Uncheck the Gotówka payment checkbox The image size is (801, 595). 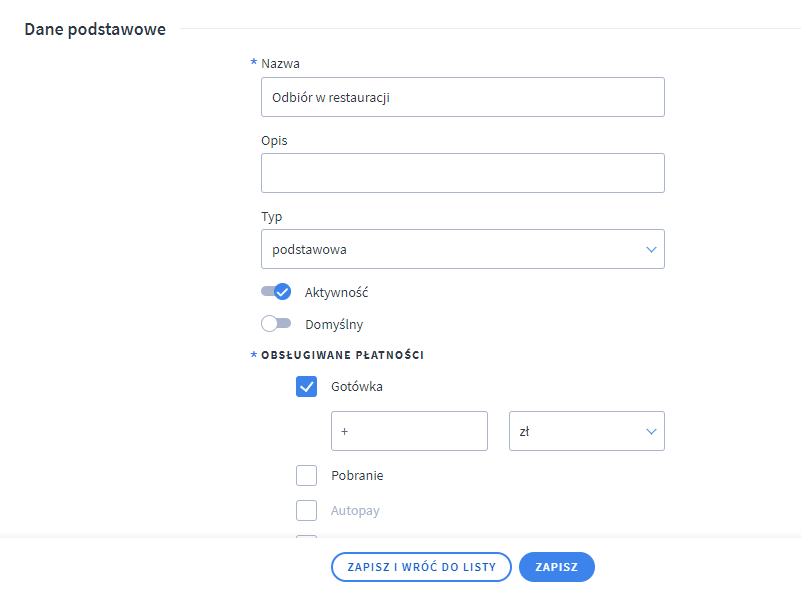tap(307, 387)
